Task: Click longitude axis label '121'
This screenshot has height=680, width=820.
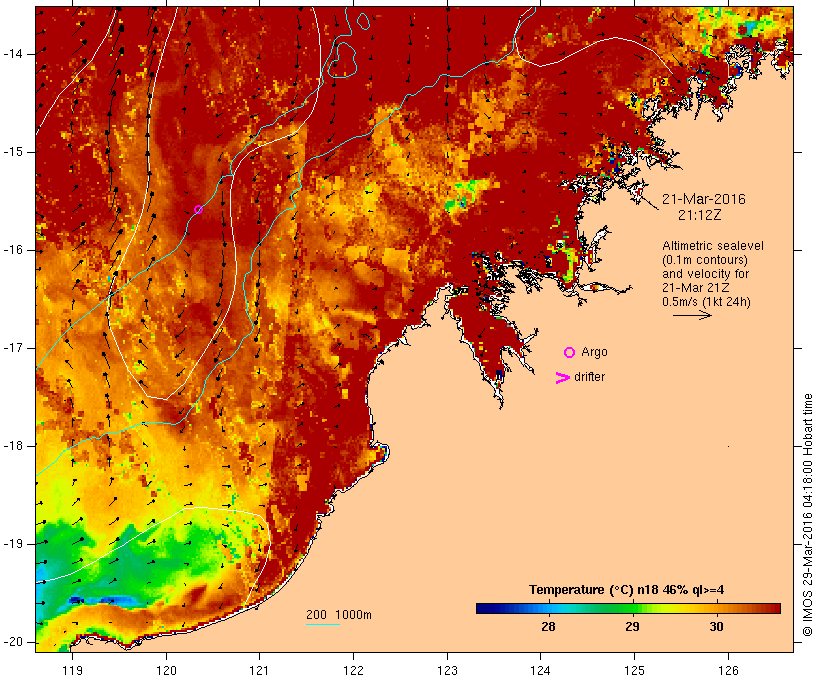Action: pos(259,671)
